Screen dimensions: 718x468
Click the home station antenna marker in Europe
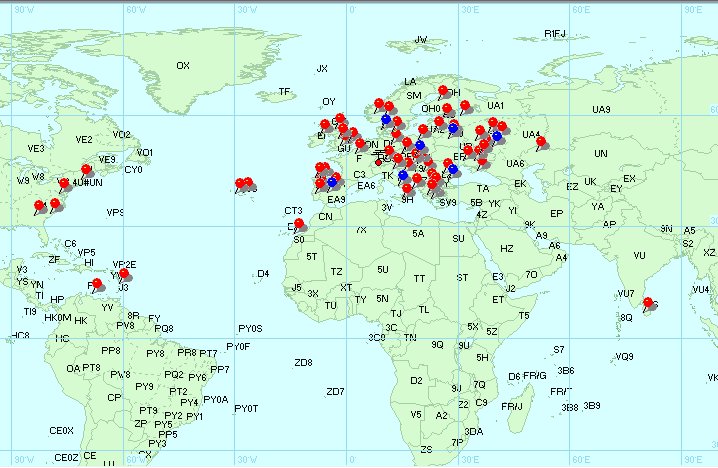379,156
